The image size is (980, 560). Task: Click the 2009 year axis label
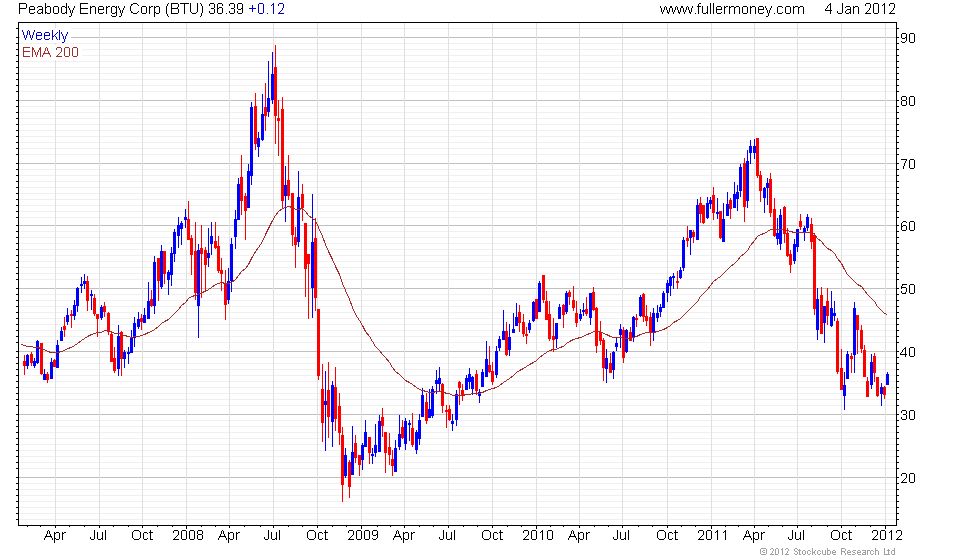tap(362, 536)
